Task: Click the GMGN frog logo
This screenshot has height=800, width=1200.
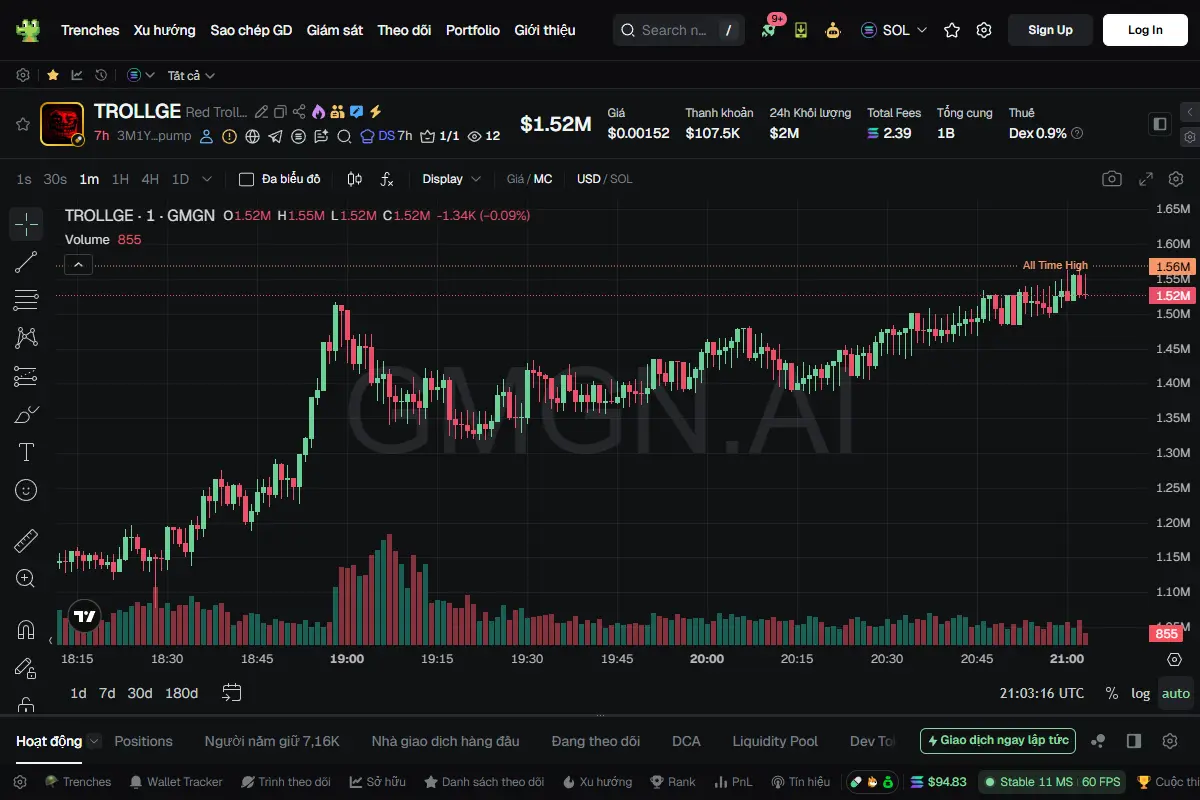Action: (28, 30)
